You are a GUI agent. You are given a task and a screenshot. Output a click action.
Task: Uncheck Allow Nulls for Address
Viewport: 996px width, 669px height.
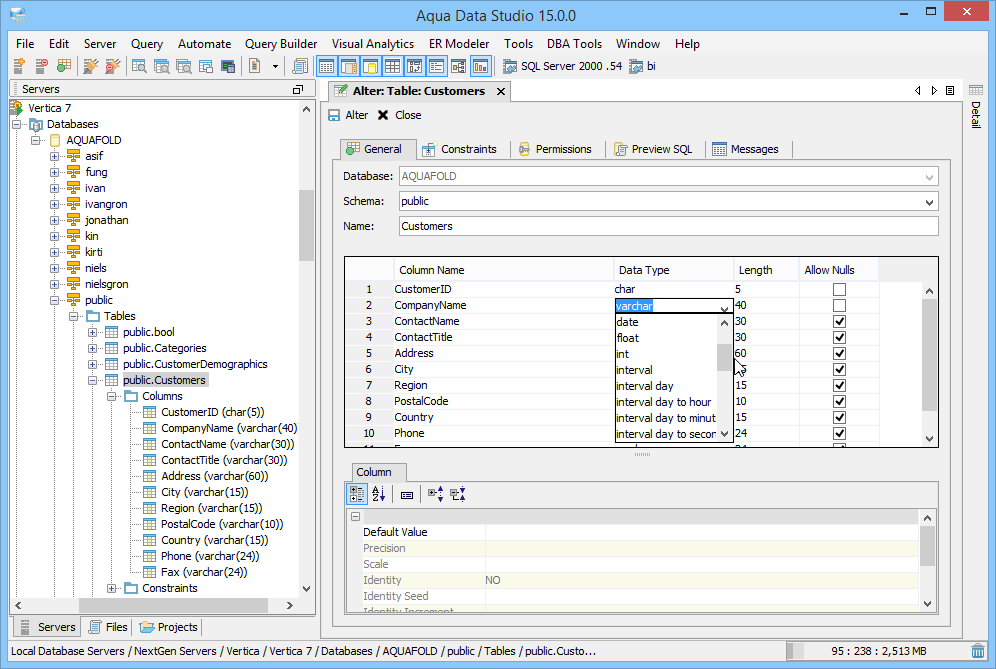click(x=839, y=353)
